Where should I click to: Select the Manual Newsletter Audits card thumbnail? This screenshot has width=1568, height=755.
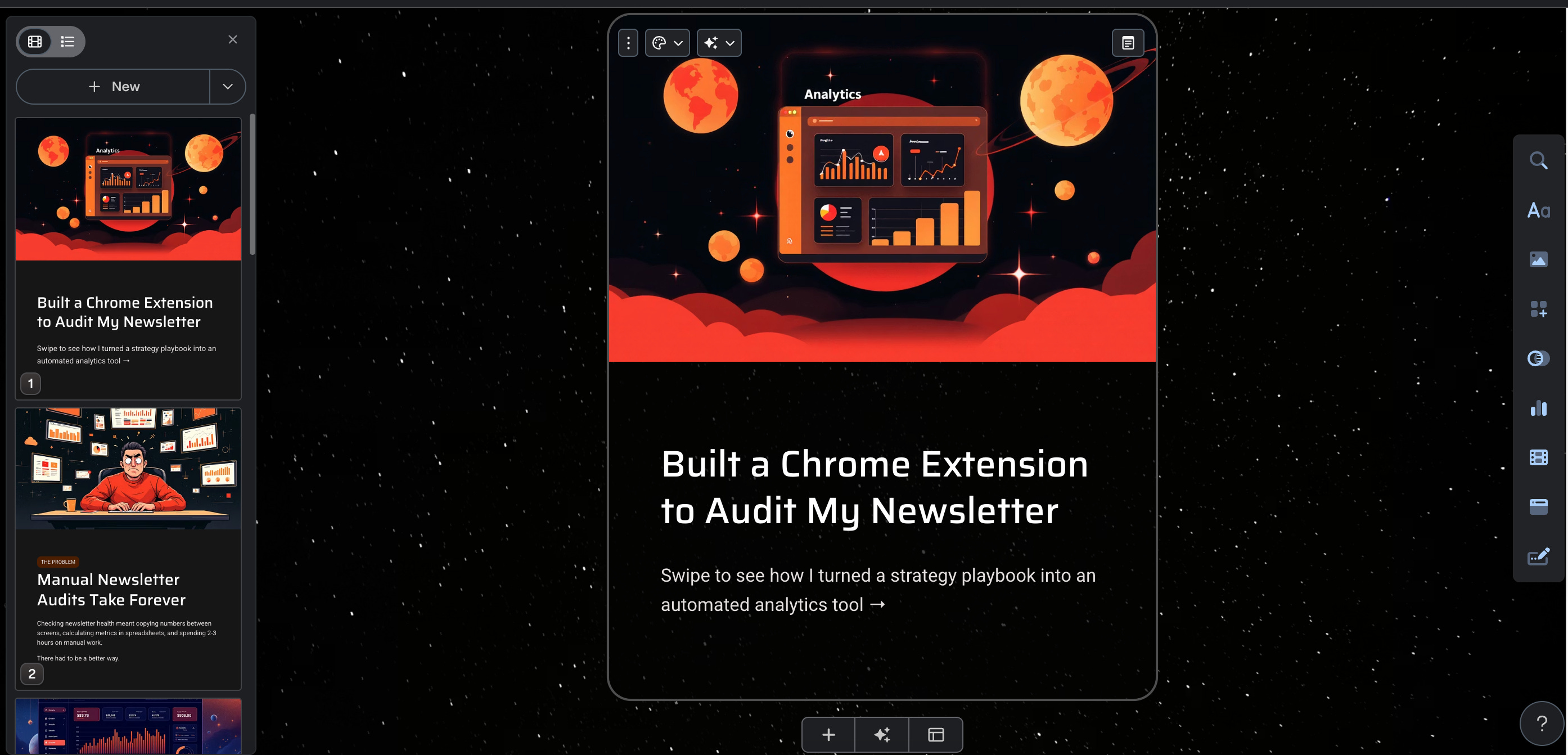click(x=128, y=548)
